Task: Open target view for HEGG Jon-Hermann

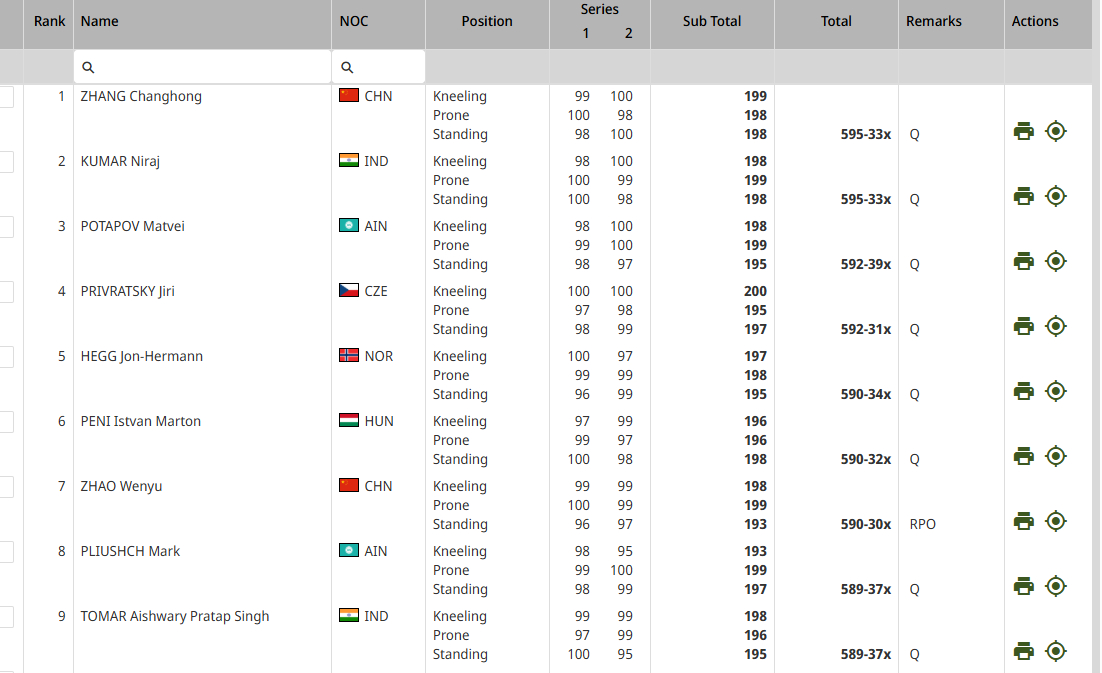Action: coord(1056,391)
